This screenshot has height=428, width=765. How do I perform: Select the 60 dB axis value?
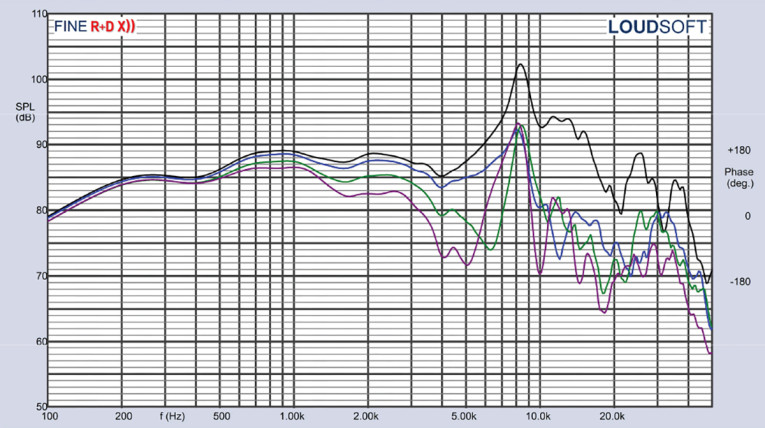click(x=40, y=341)
